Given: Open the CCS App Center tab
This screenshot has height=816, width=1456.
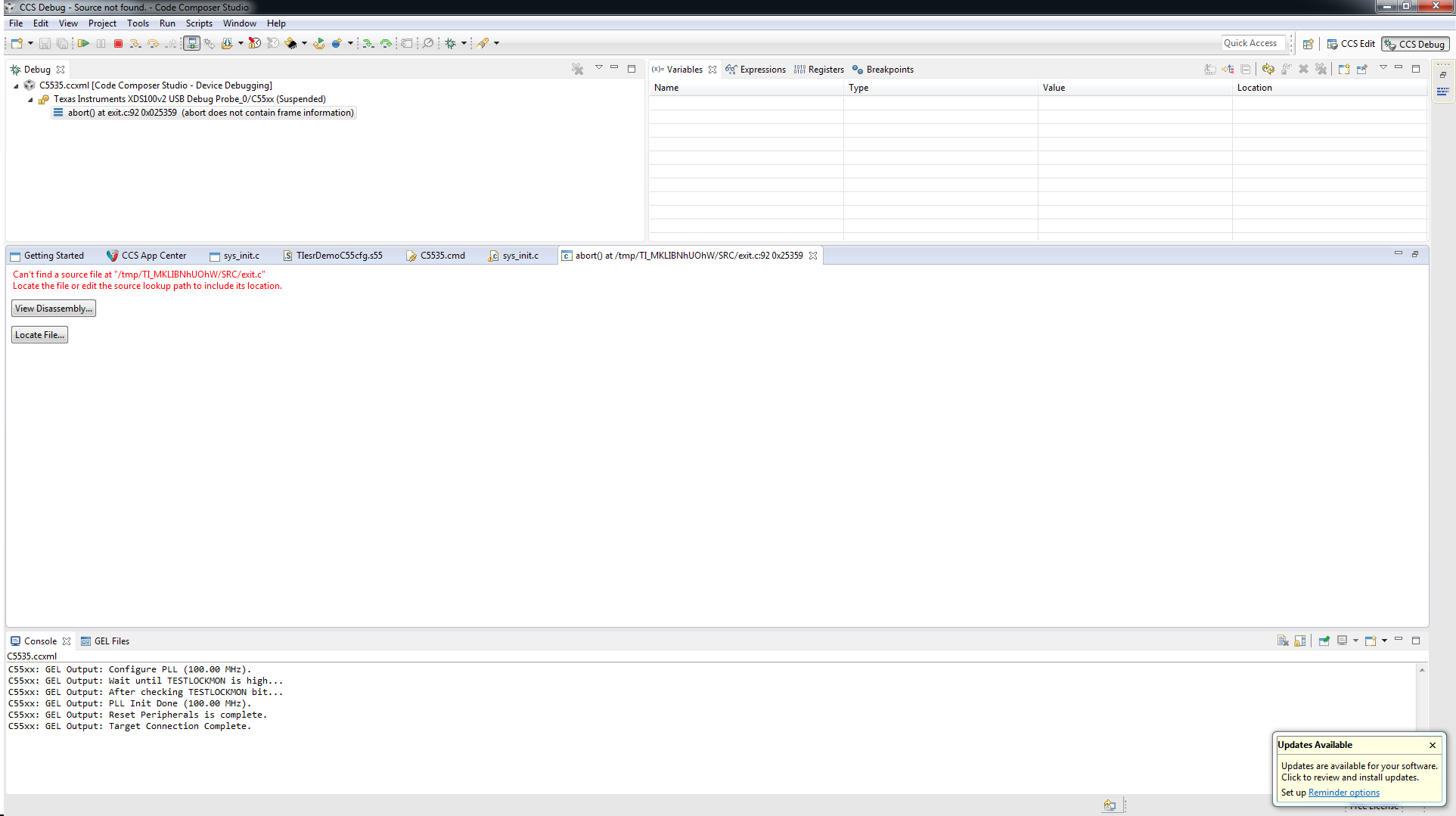Looking at the screenshot, I should pyautogui.click(x=146, y=256).
